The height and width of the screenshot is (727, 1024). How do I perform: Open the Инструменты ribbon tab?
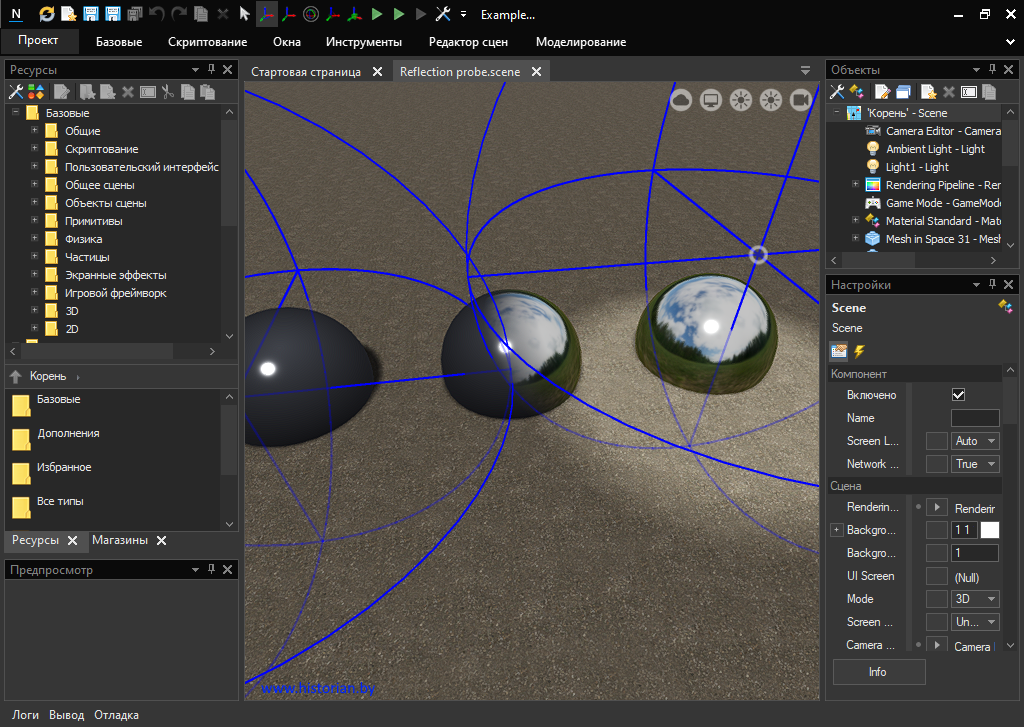(x=363, y=42)
